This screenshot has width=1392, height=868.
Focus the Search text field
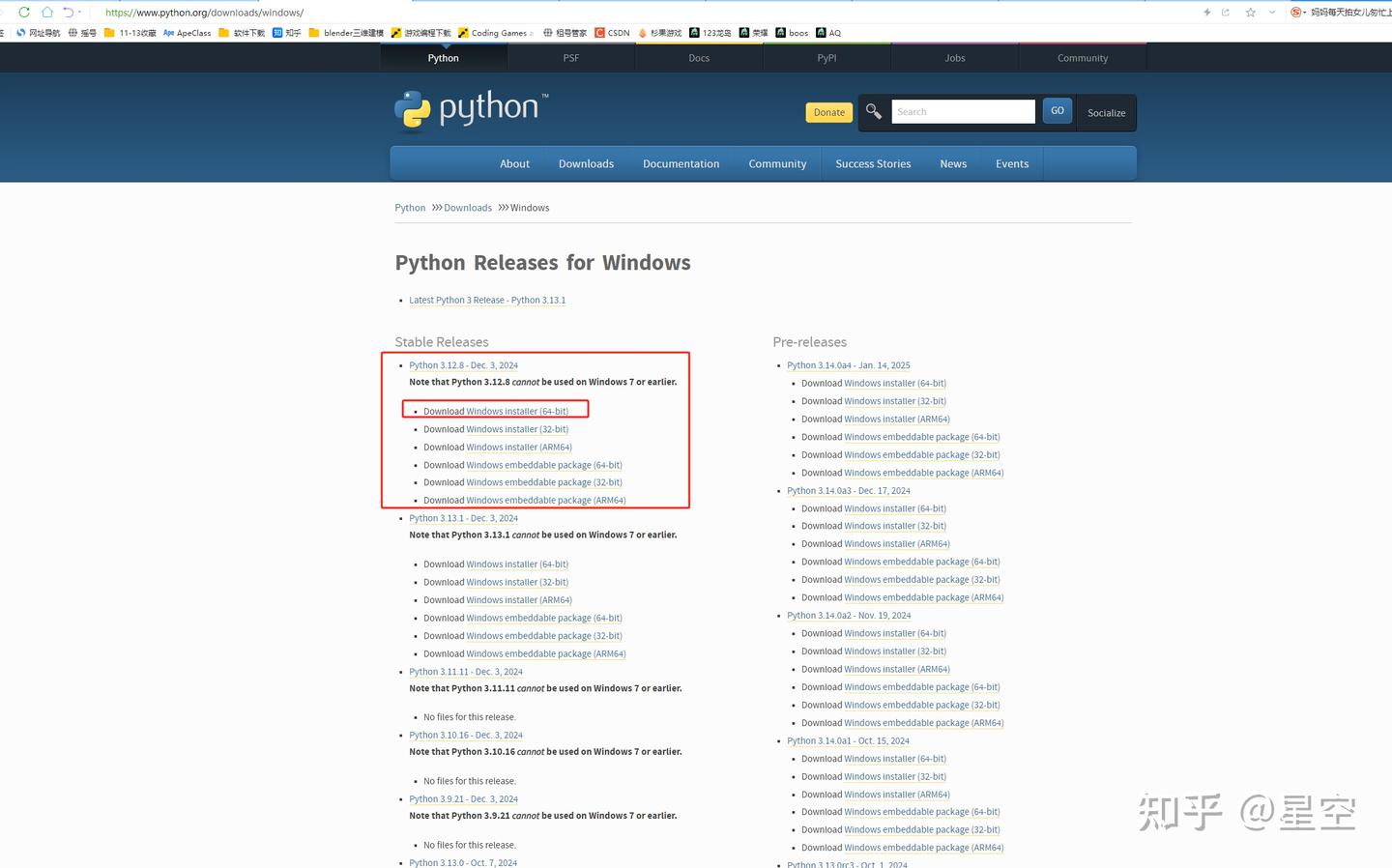[x=963, y=111]
